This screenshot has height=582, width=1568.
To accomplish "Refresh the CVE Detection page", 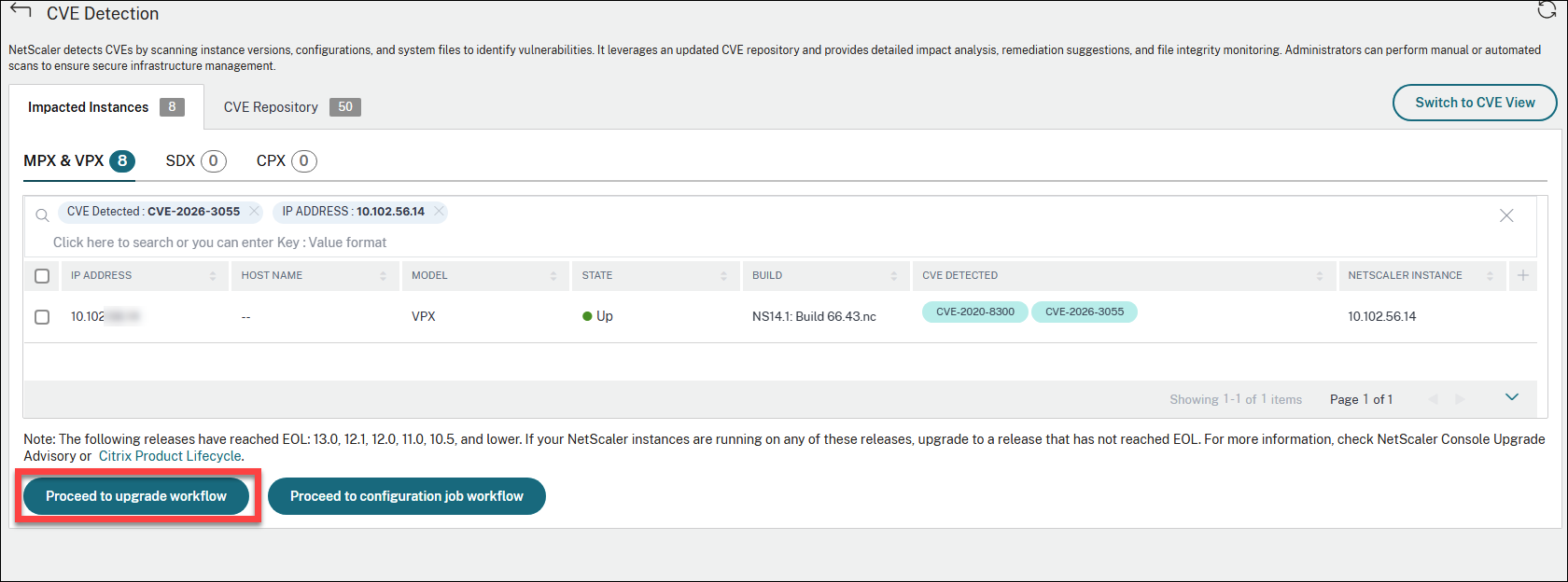I will coord(1547,10).
